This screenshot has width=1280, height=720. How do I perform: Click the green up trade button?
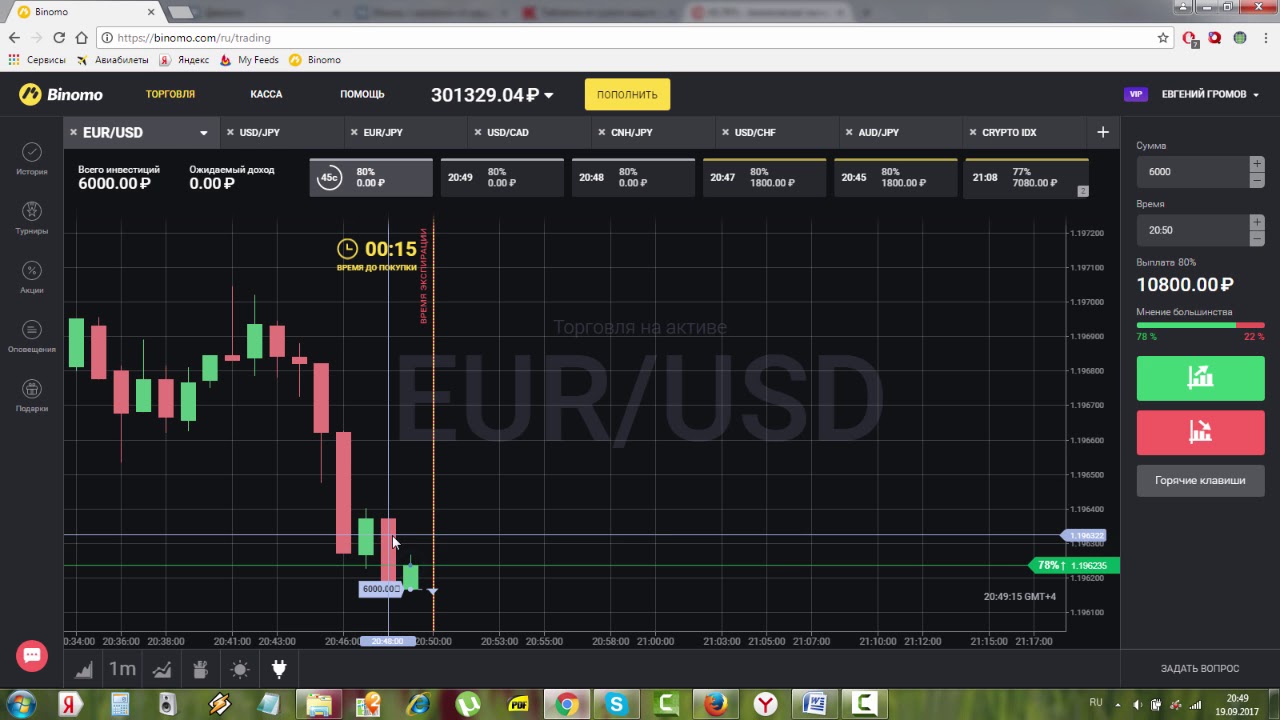1200,377
